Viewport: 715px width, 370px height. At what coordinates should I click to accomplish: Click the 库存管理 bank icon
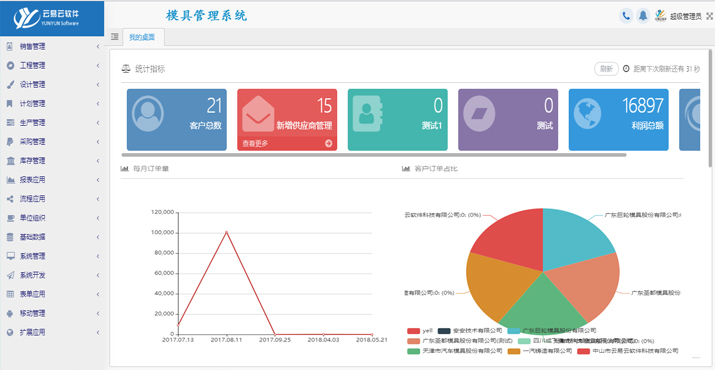[10, 161]
